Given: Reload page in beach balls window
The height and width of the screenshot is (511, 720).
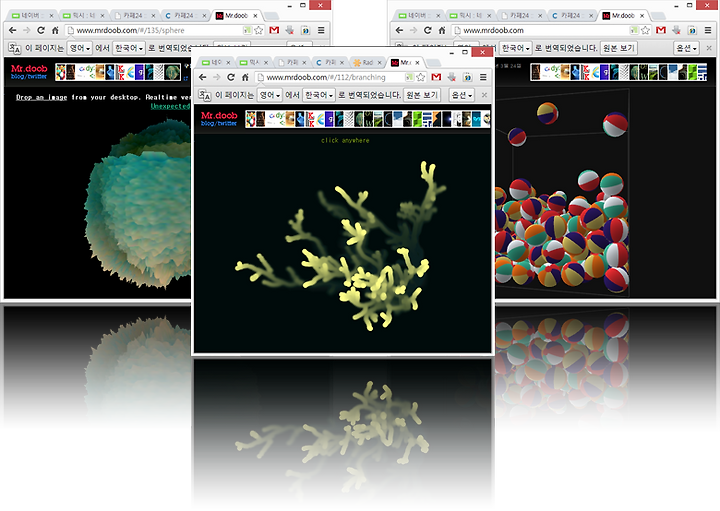Looking at the screenshot, I should point(428,30).
